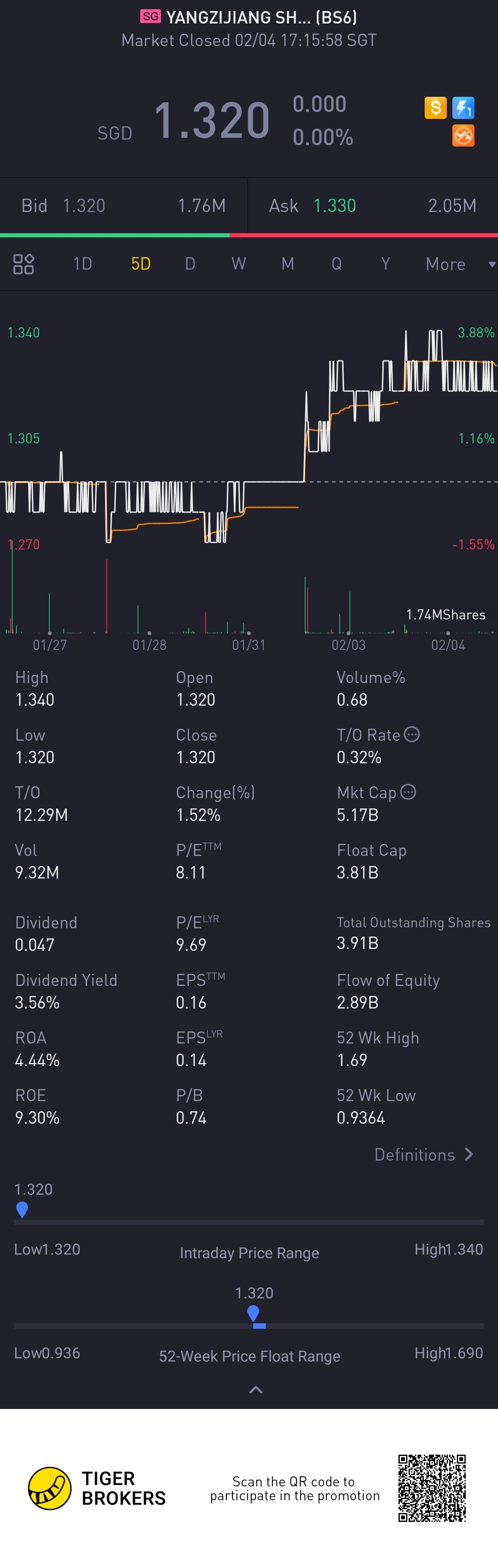The height and width of the screenshot is (1568, 498).
Task: Tap the Tiger Brokers logo
Action: click(x=50, y=1488)
